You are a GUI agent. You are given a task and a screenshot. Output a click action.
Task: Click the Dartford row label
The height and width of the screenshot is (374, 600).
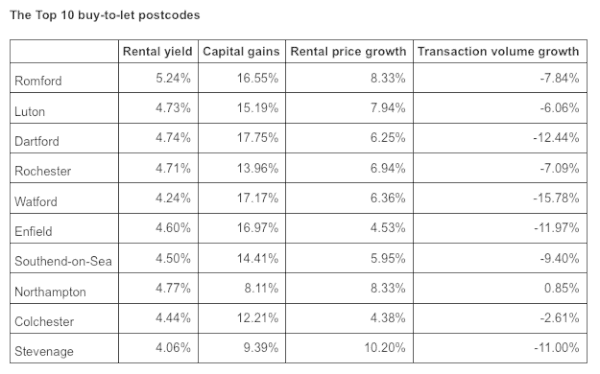(37, 141)
